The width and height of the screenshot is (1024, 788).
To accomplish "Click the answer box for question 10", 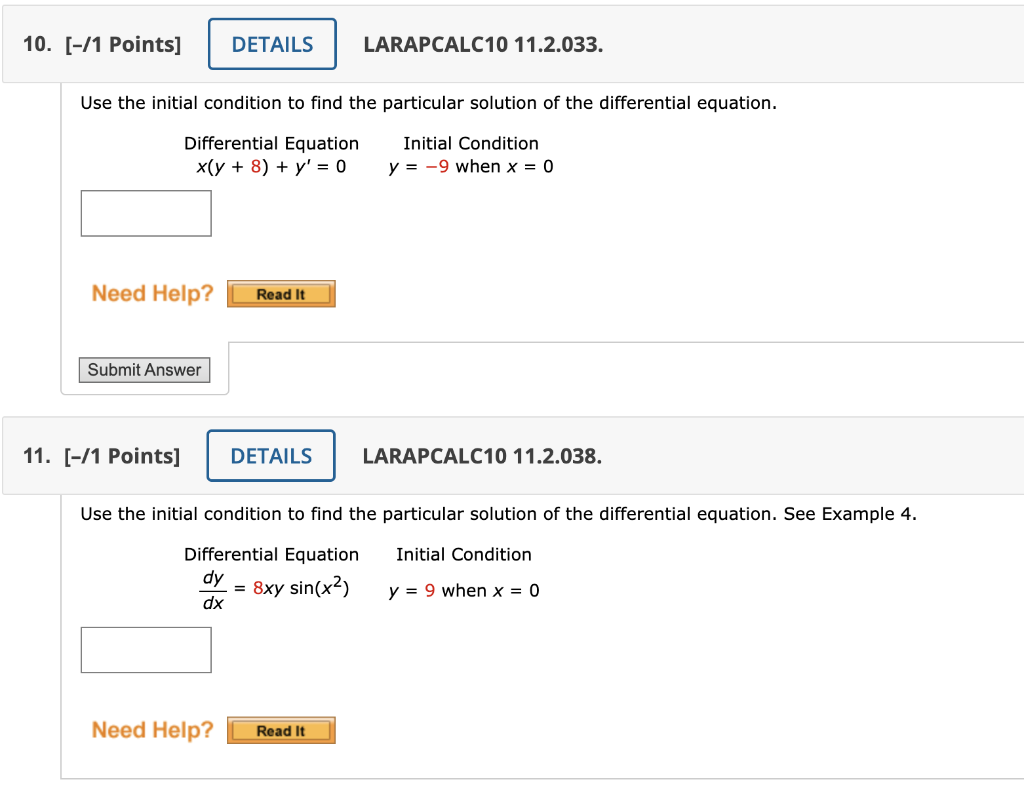I will (146, 213).
